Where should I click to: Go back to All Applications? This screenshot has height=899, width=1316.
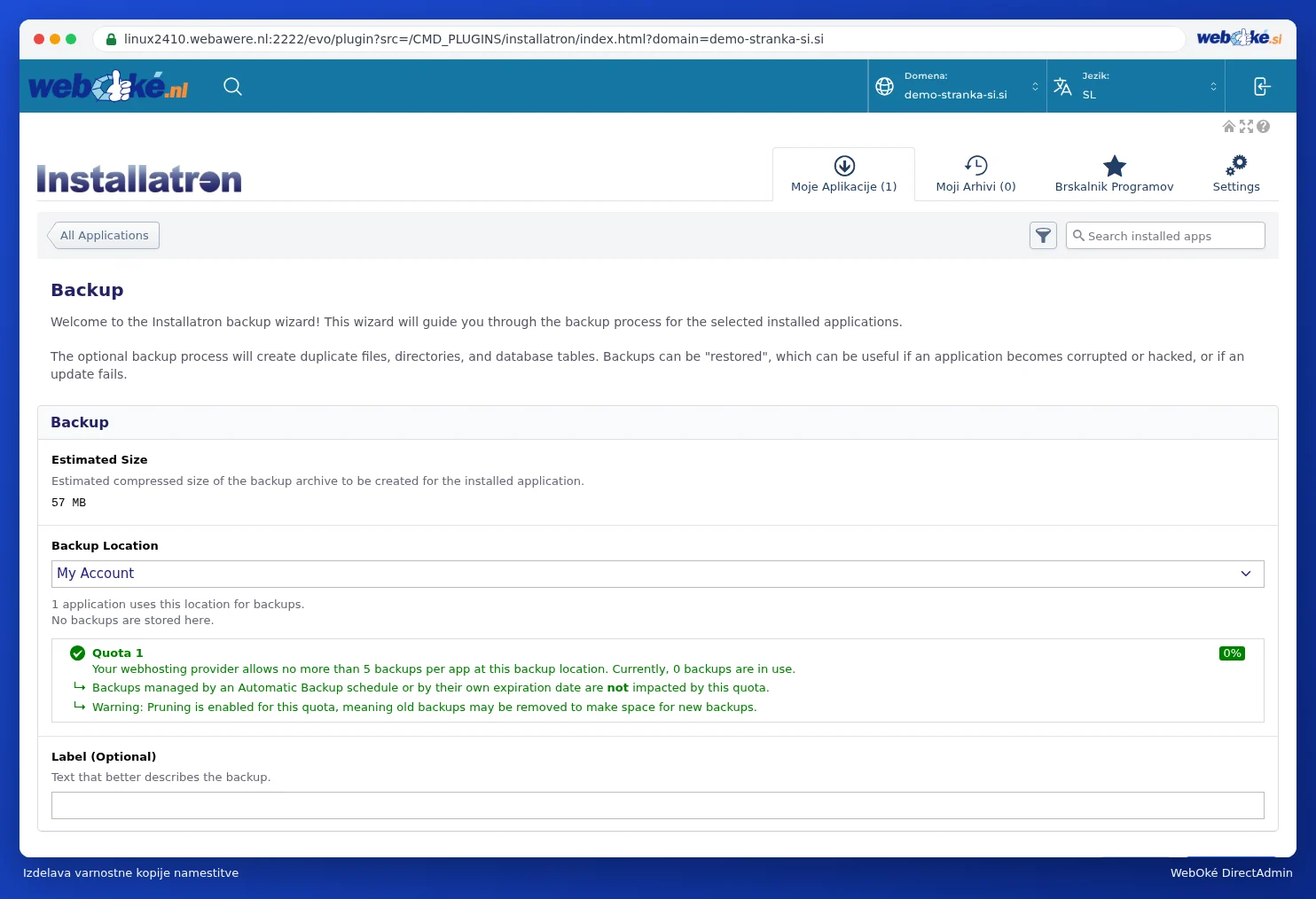coord(104,236)
